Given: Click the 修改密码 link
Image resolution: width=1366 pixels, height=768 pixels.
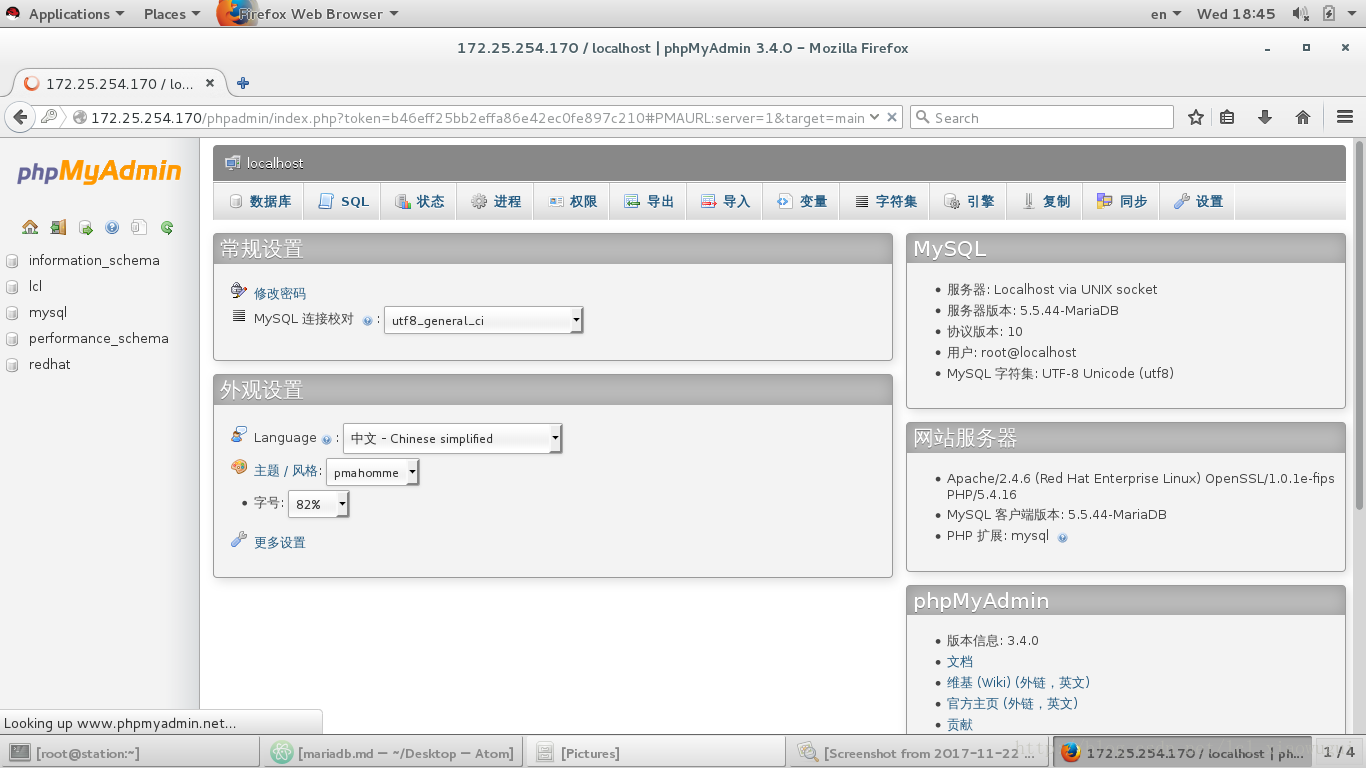Looking at the screenshot, I should (x=280, y=294).
